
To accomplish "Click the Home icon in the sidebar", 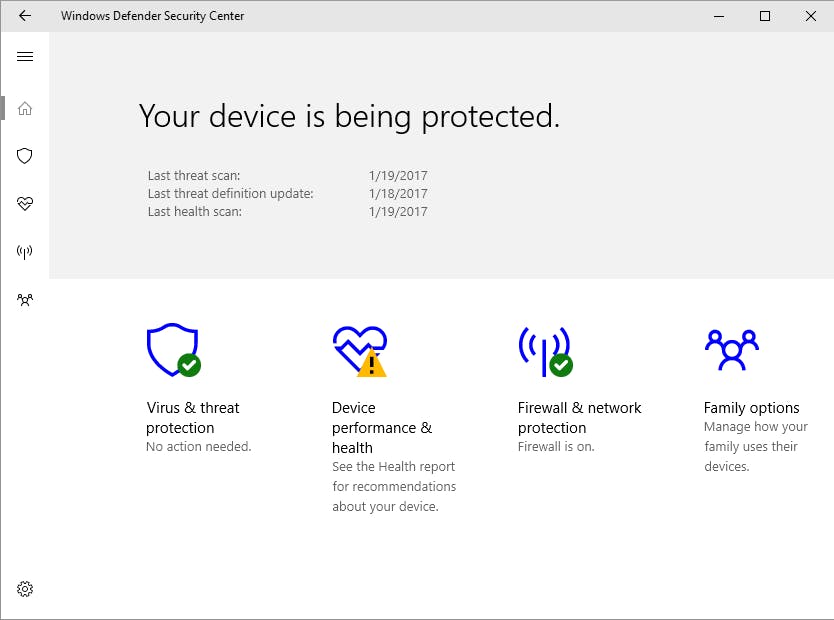I will coord(25,108).
